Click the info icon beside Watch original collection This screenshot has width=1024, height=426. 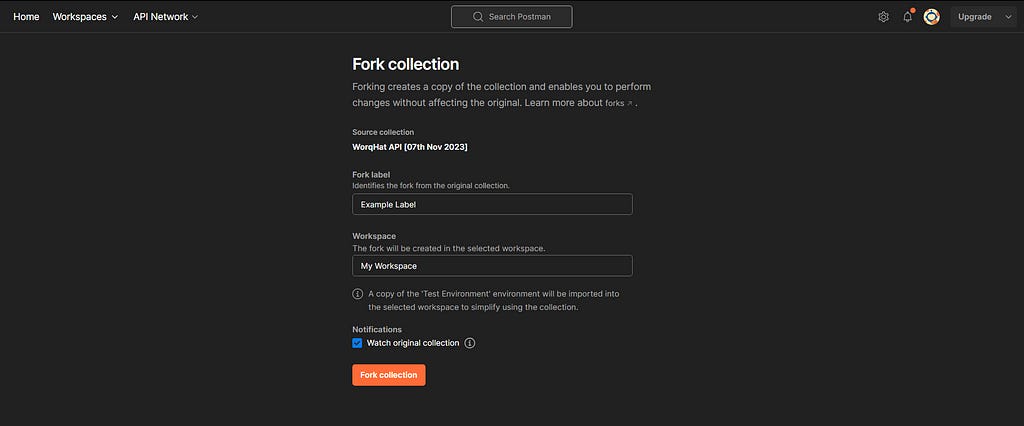[470, 343]
